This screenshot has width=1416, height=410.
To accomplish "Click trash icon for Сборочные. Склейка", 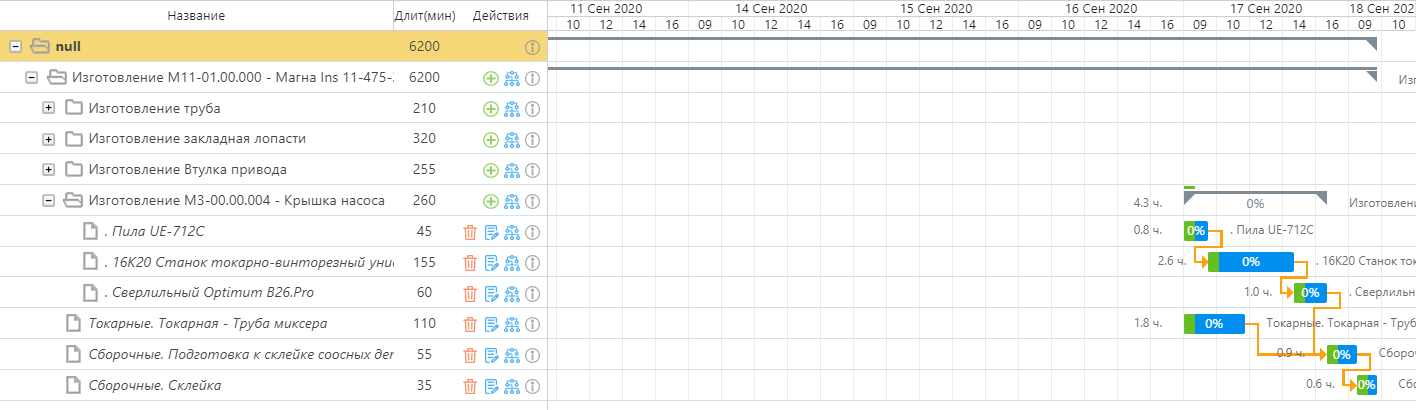I will point(470,386).
